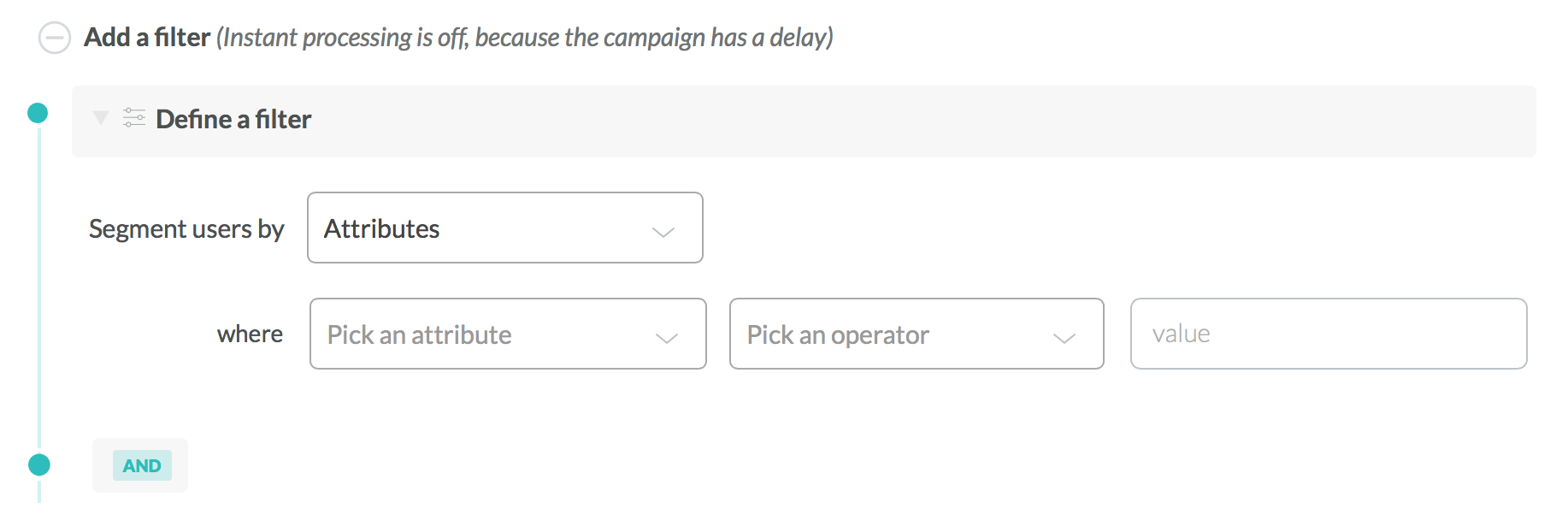Click the circle icon at the filter section start
The width and height of the screenshot is (1568, 515).
(x=54, y=38)
